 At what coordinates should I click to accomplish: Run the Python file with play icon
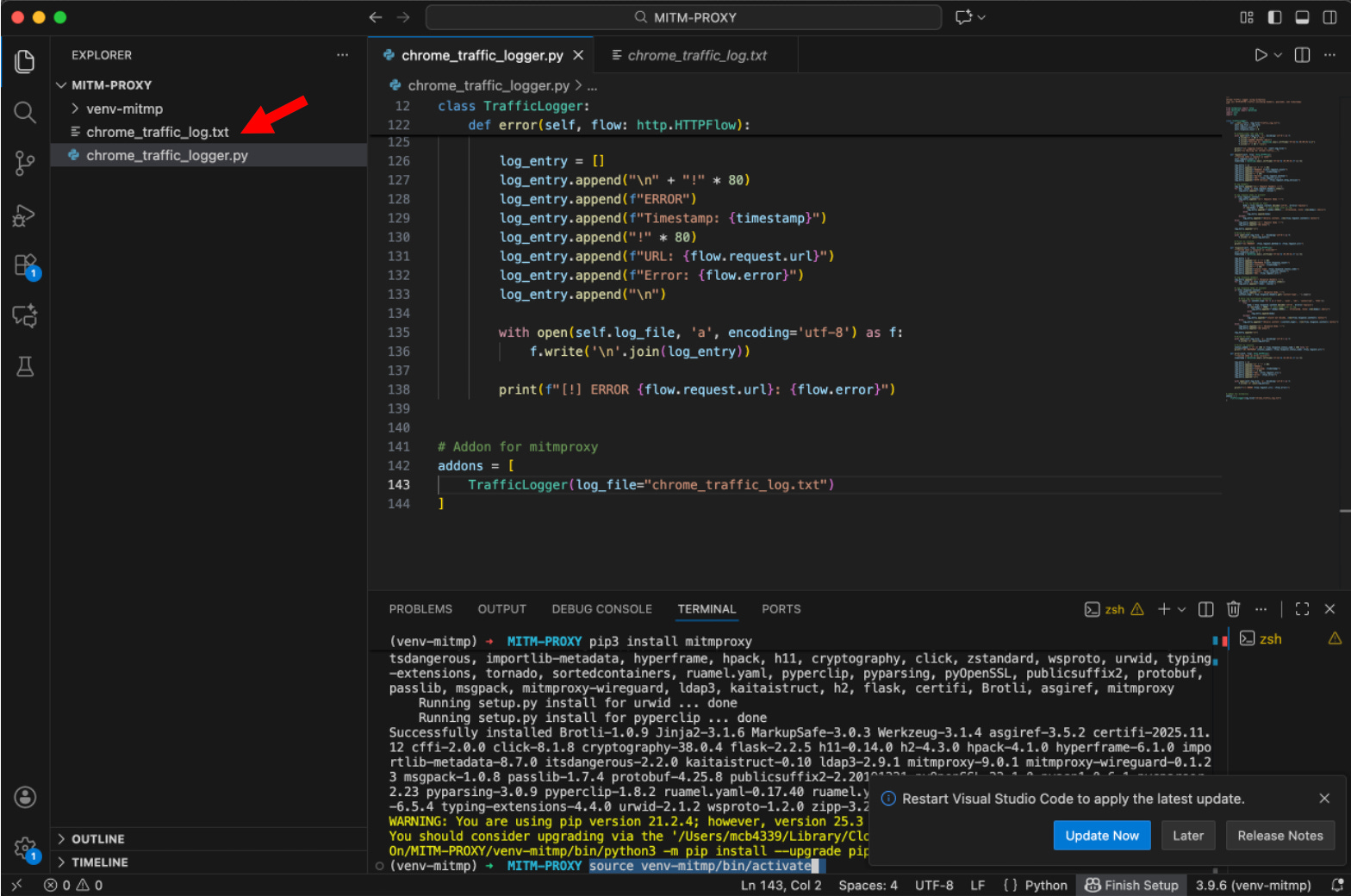click(1261, 55)
